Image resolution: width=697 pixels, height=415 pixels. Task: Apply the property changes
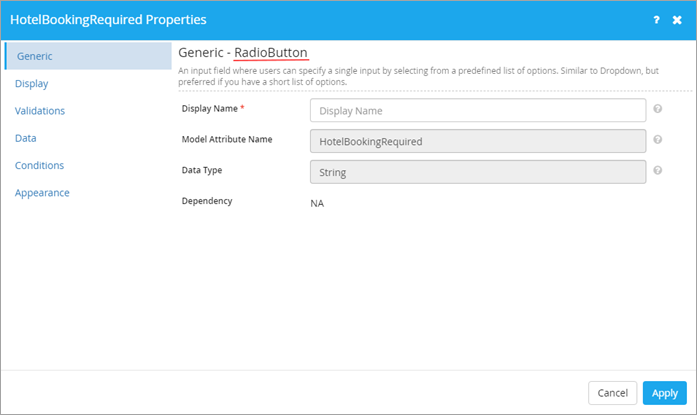(x=665, y=393)
